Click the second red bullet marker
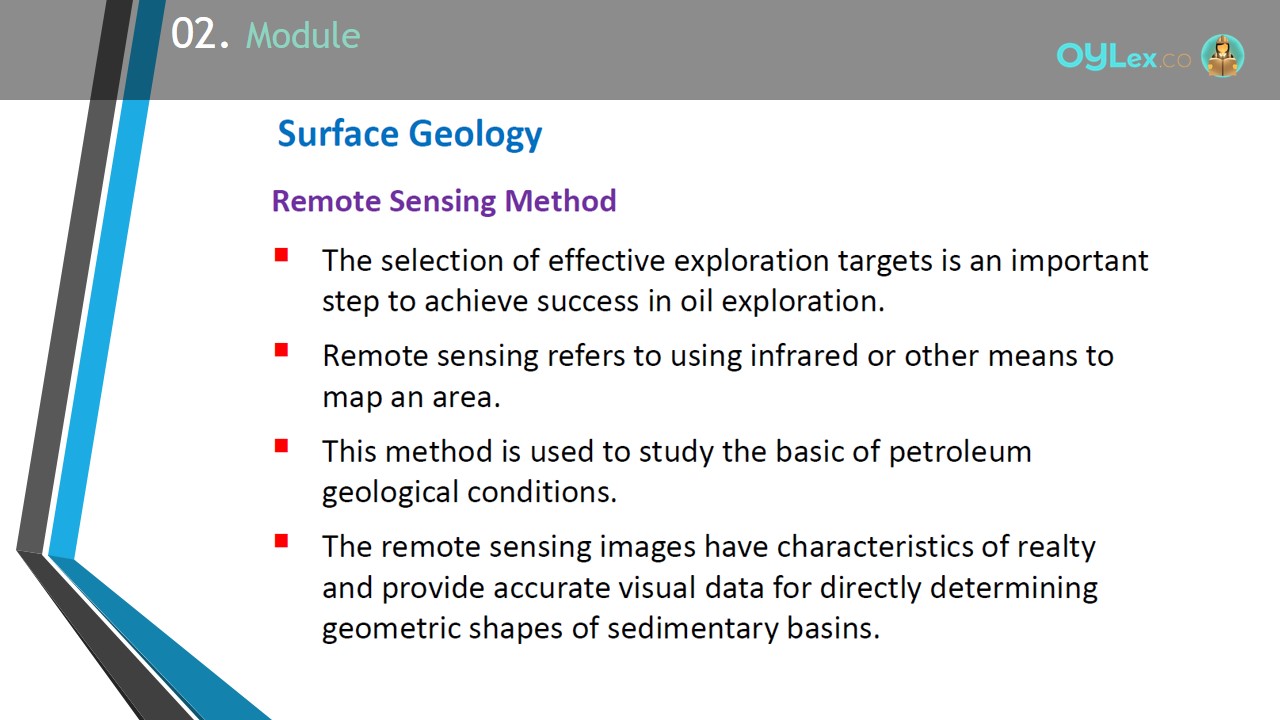Viewport: 1280px width, 720px height. 281,350
